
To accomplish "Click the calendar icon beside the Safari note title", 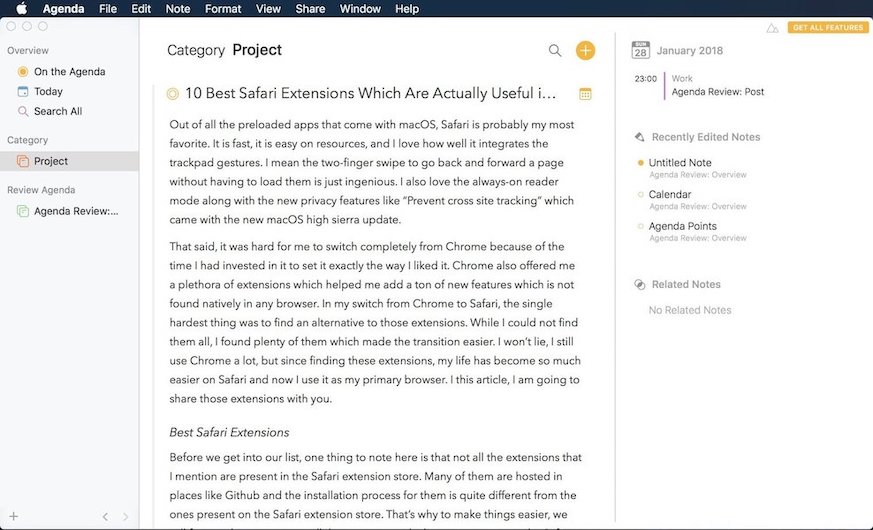I will click(x=586, y=94).
